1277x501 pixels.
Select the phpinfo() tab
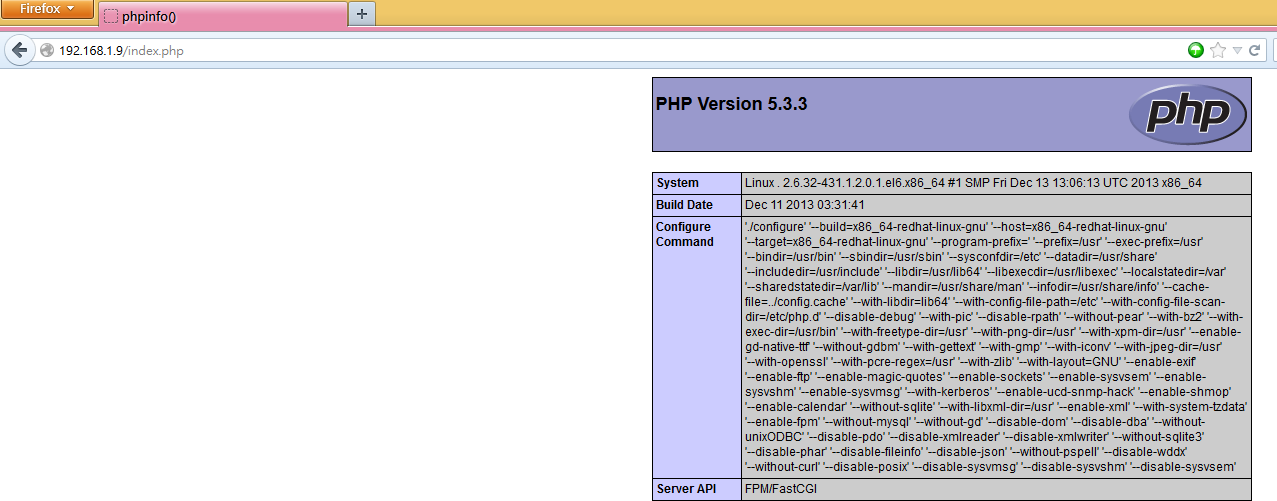pos(220,16)
